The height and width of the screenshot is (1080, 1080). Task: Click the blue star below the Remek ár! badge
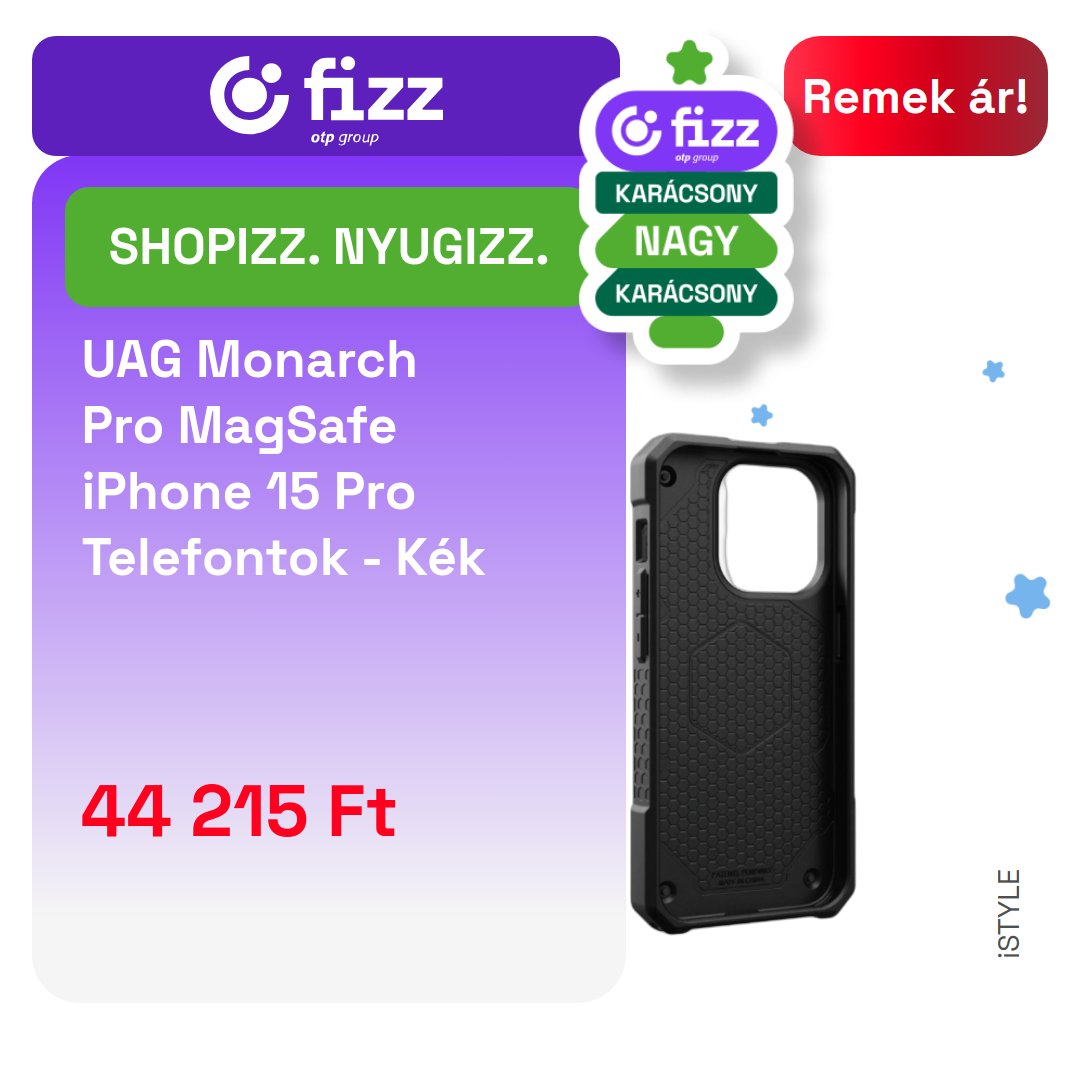(x=993, y=371)
